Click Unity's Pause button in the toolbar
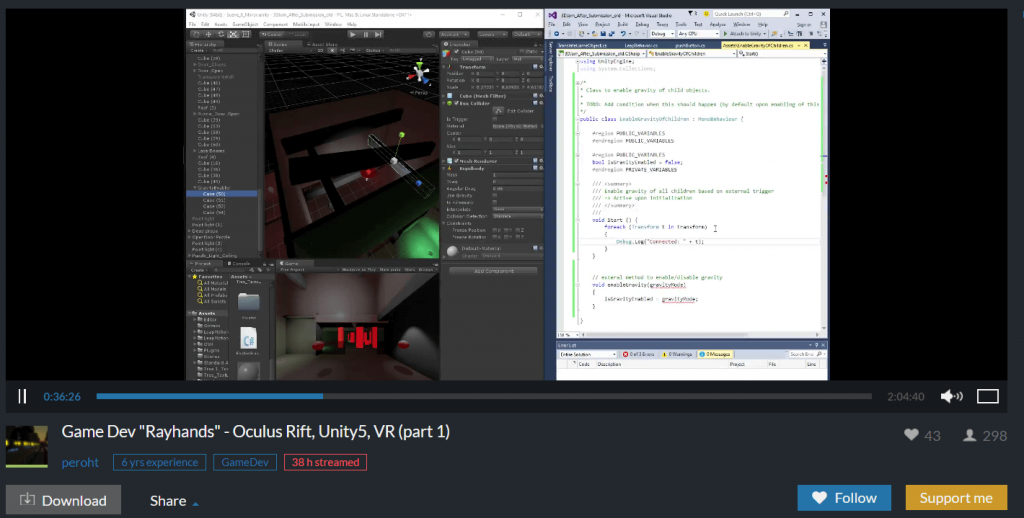 366,34
